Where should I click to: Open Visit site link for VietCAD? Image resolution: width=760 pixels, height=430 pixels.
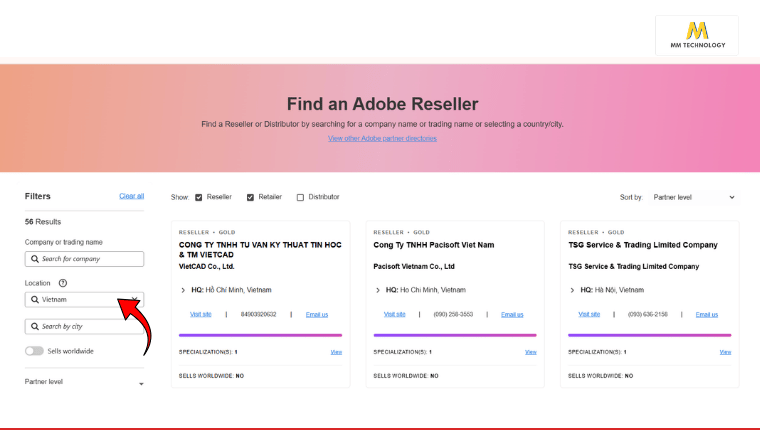pyautogui.click(x=201, y=314)
